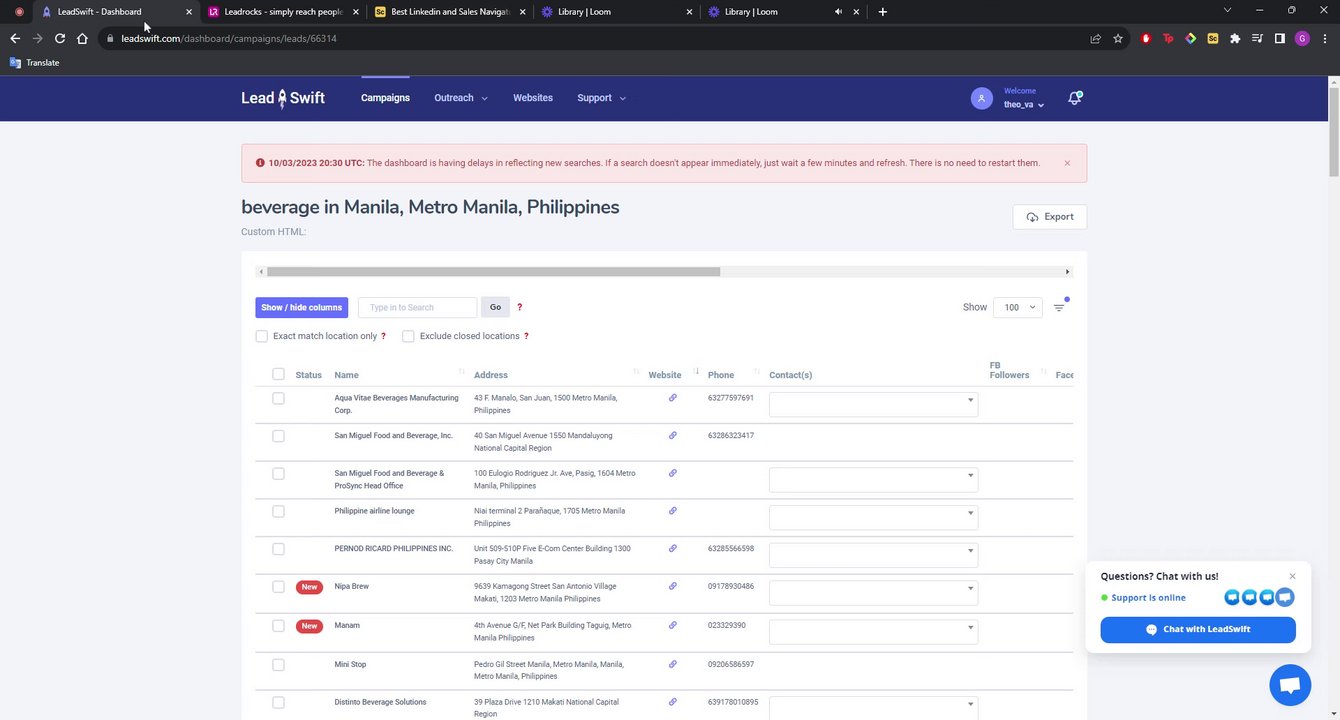Screen dimensions: 1340x720
Task: Open the Websites navigation item
Action: (x=533, y=98)
